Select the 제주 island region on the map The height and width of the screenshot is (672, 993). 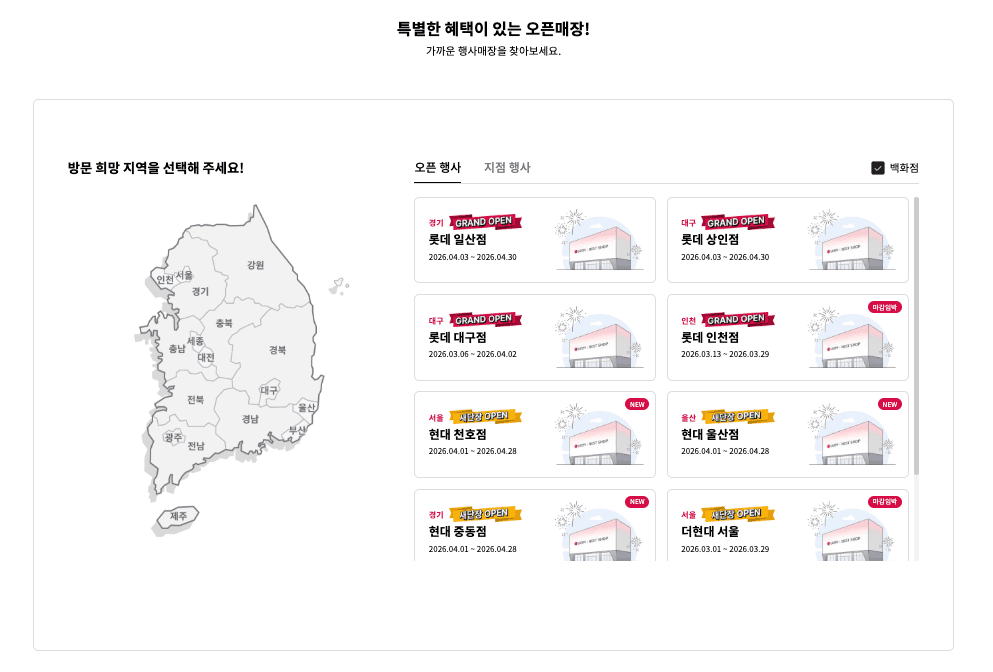177,516
